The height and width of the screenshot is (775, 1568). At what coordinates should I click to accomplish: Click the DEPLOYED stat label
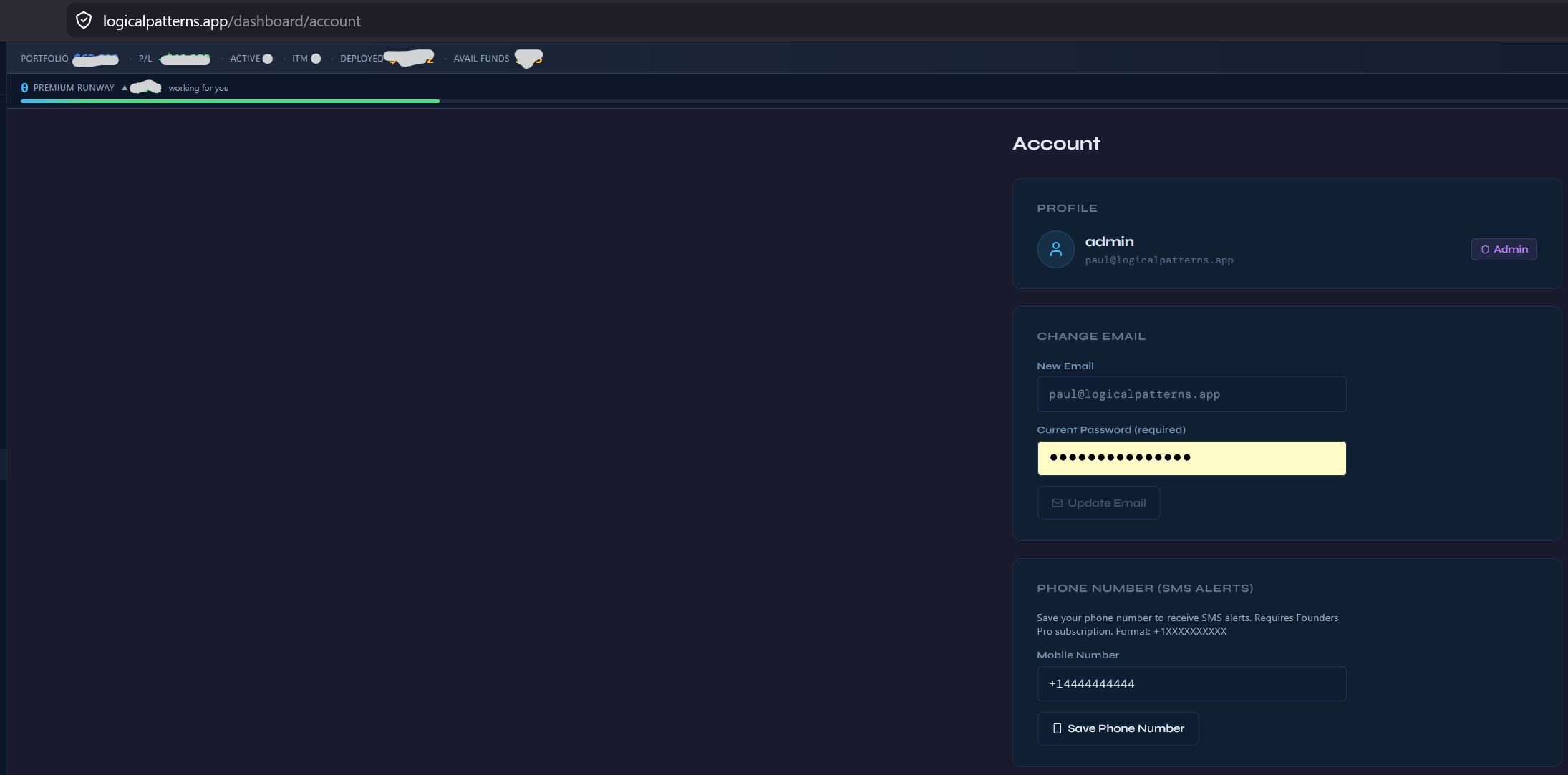pos(362,59)
